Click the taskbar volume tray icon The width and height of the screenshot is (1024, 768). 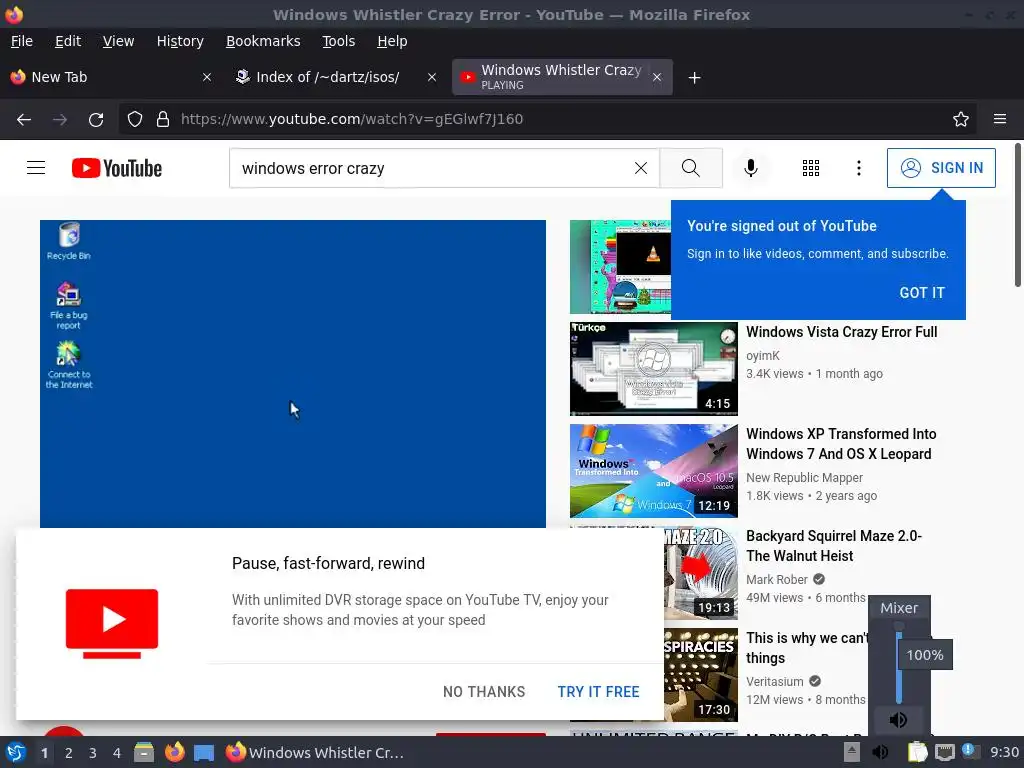[880, 752]
